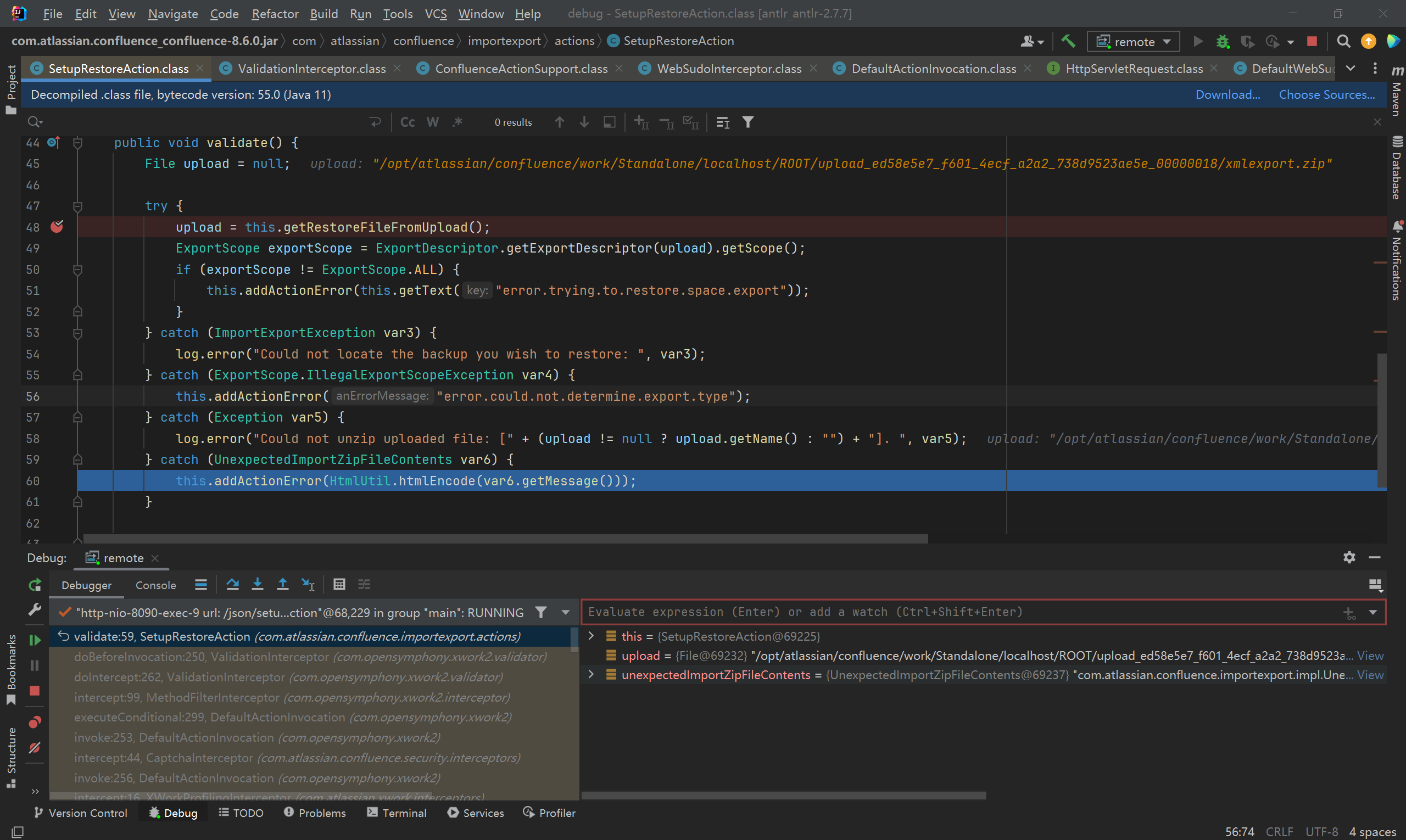Go to previous search occurrence arrow
This screenshot has height=840, width=1406.
coord(560,122)
